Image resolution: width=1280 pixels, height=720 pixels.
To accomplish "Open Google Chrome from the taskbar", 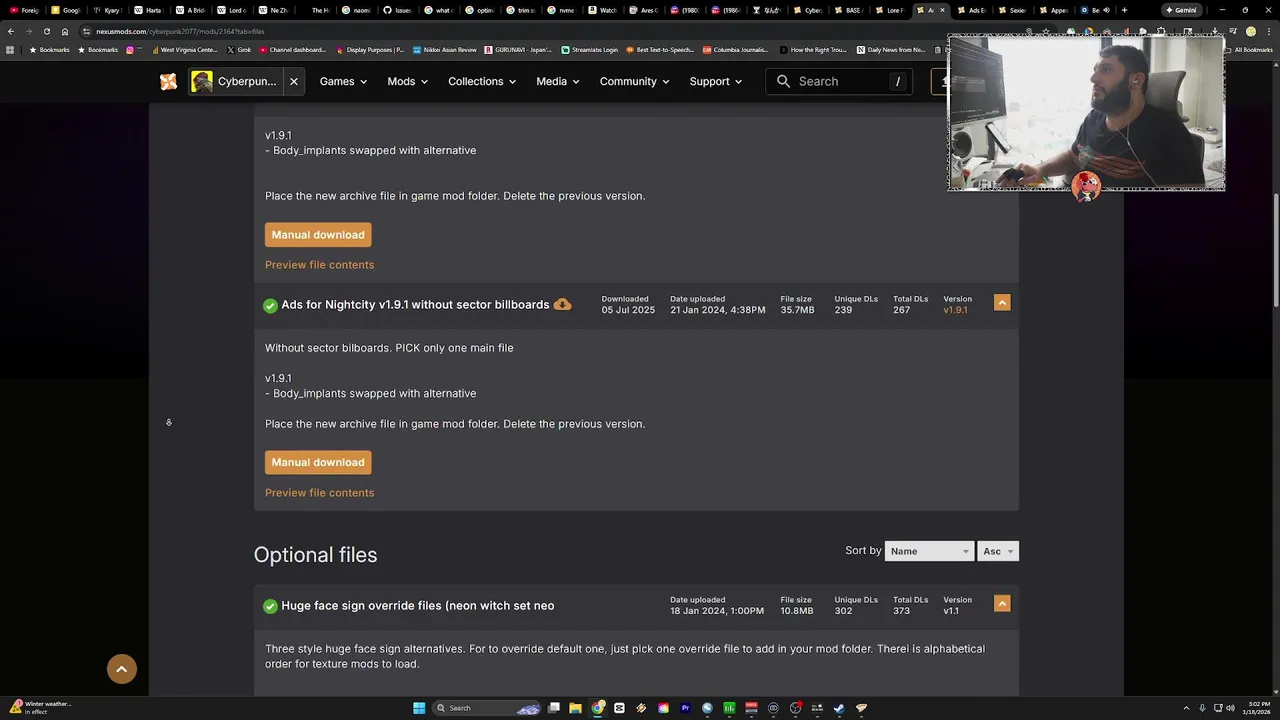I will pyautogui.click(x=598, y=708).
